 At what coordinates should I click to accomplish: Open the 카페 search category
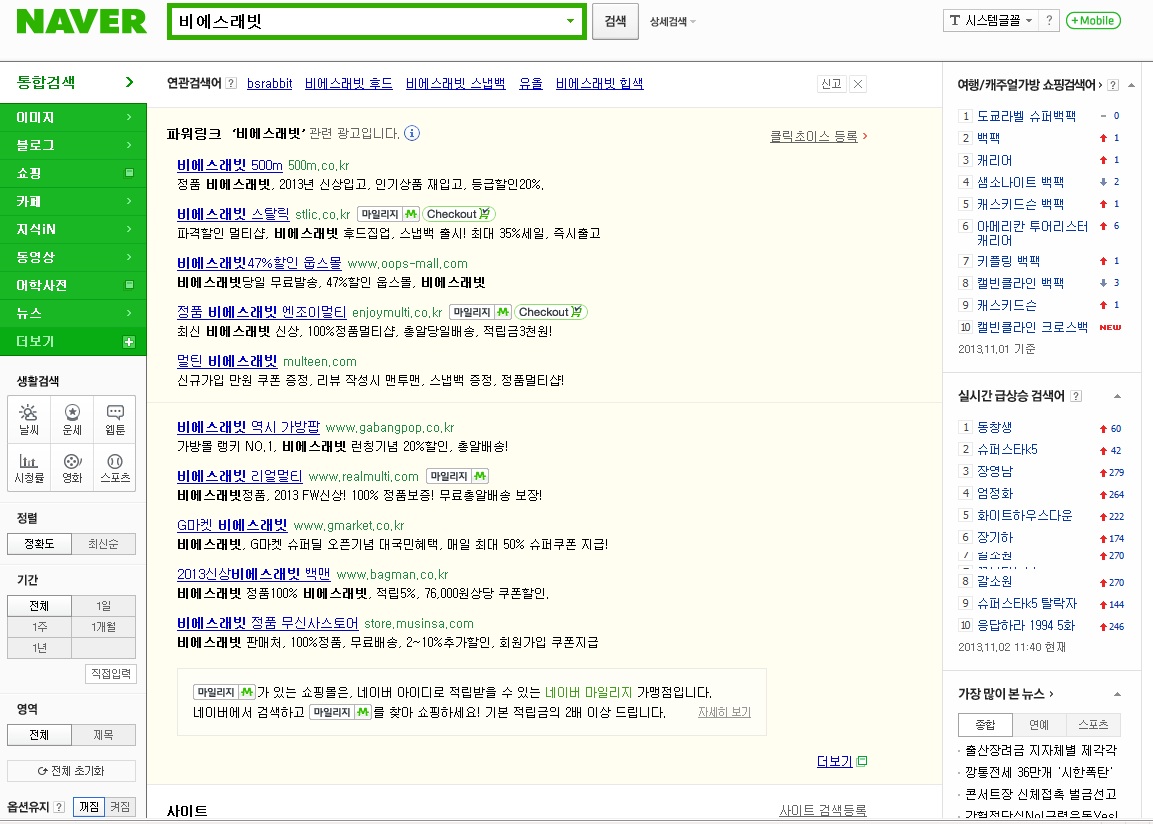(x=74, y=201)
